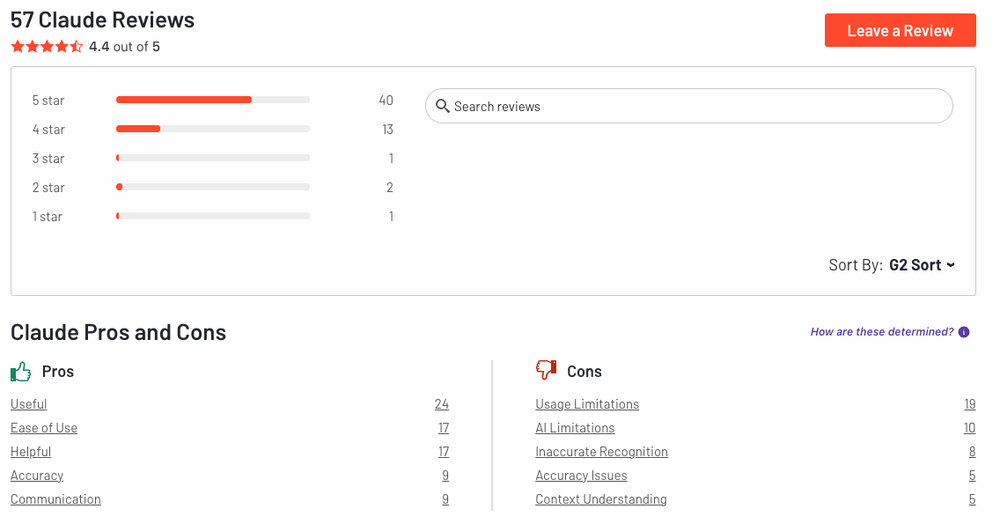Open the Communication pros link
1000x518 pixels.
tap(55, 499)
